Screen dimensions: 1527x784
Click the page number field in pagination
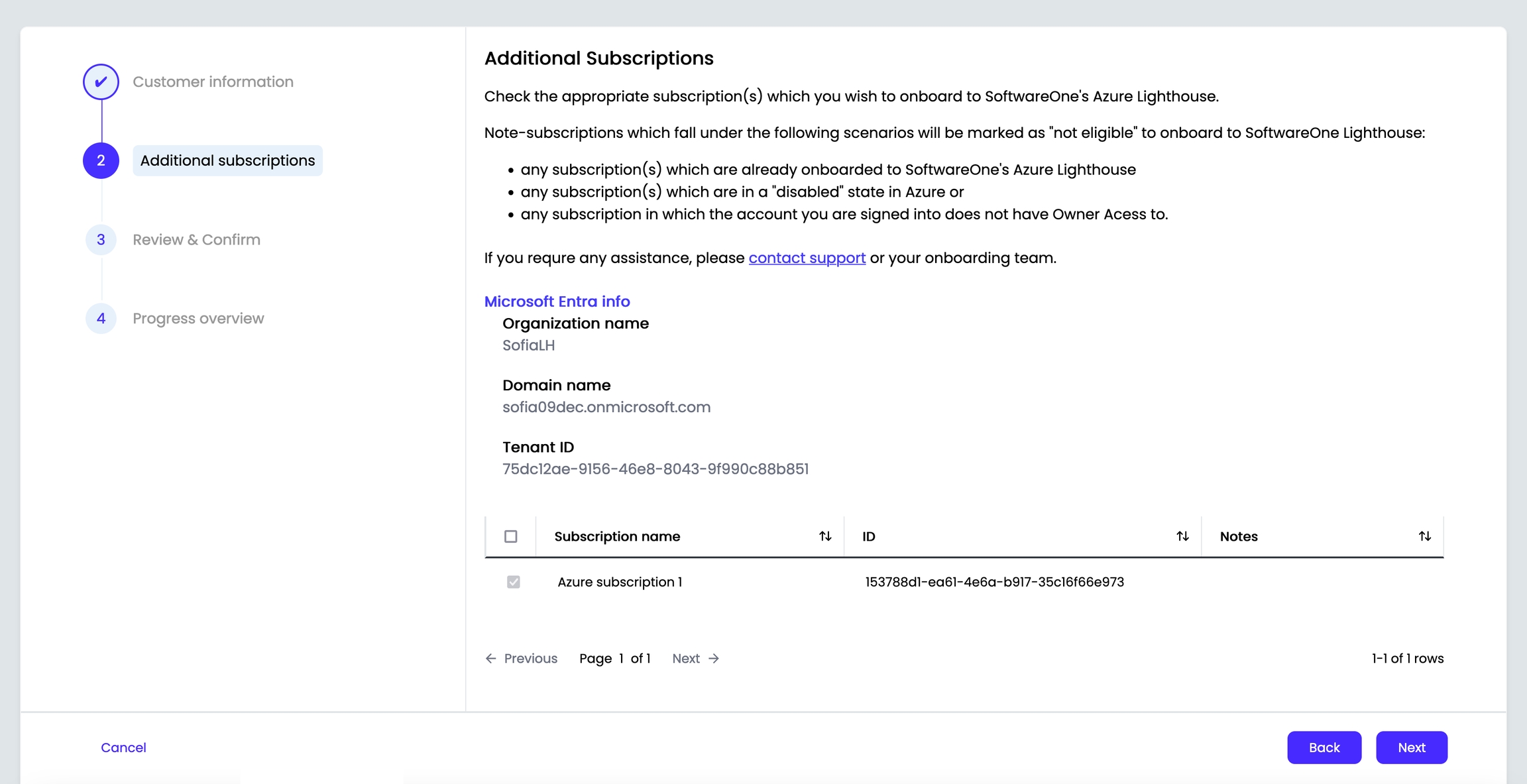[621, 658]
